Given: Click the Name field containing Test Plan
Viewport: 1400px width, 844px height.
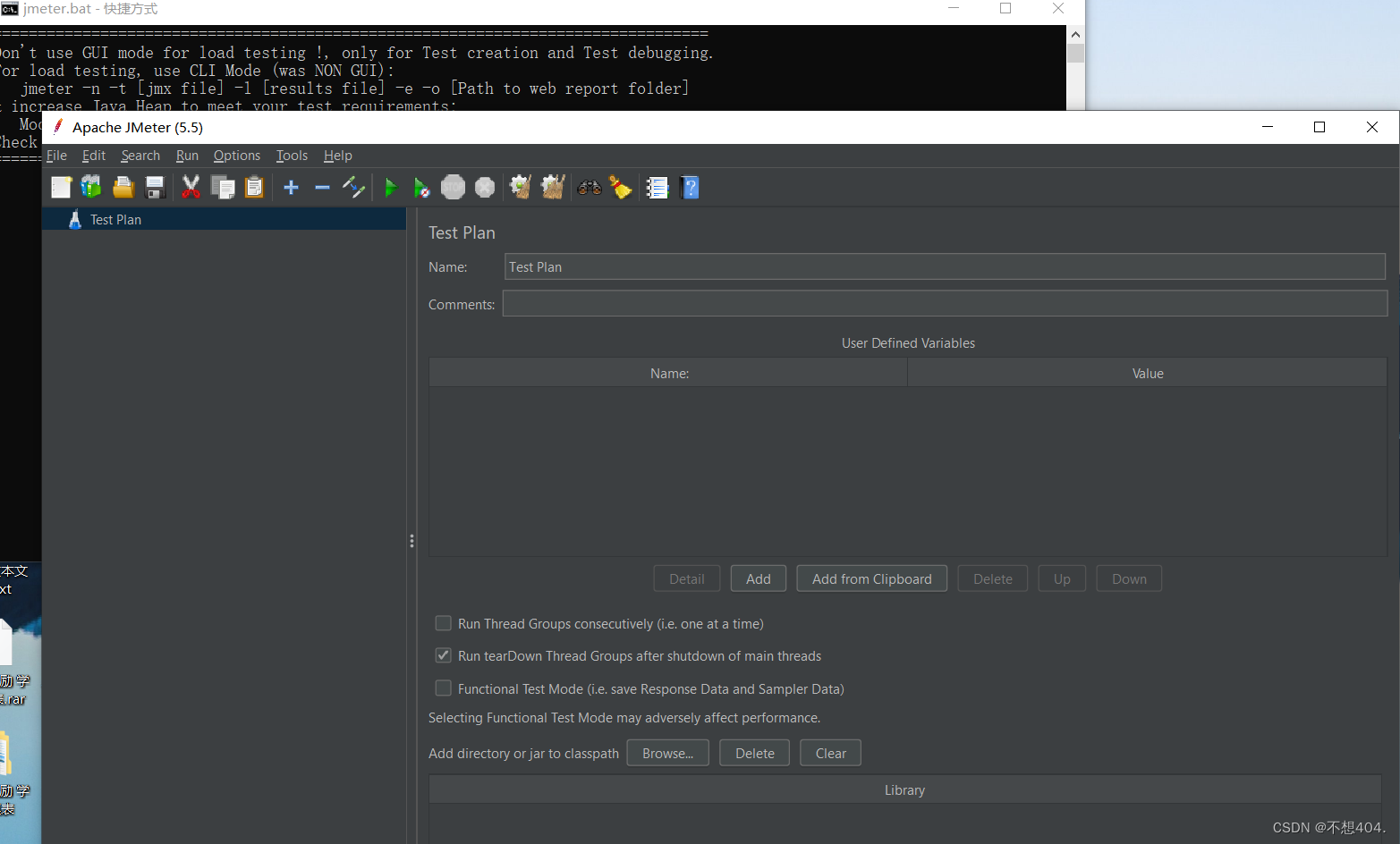Looking at the screenshot, I should point(945,267).
